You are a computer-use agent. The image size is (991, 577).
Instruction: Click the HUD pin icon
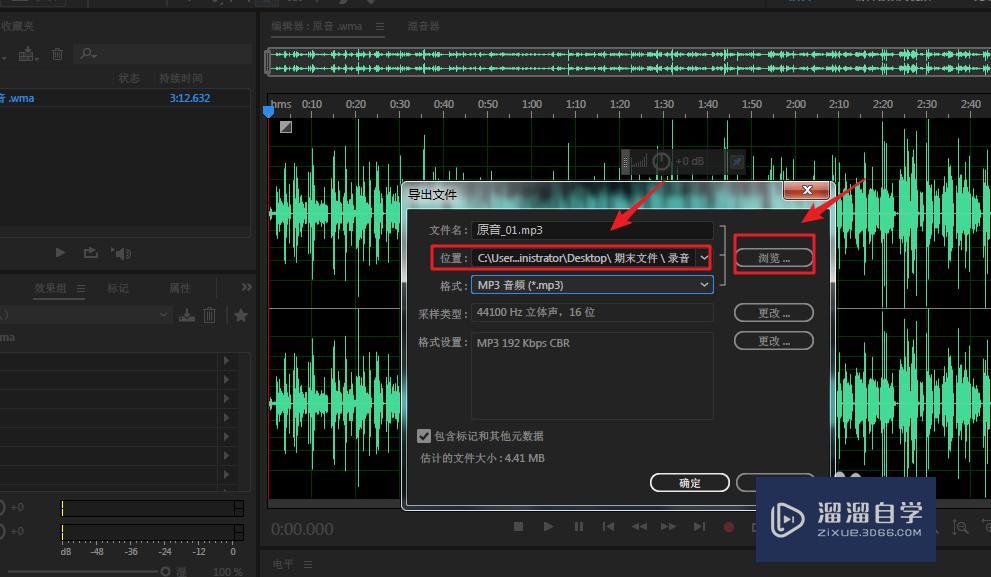coord(737,162)
